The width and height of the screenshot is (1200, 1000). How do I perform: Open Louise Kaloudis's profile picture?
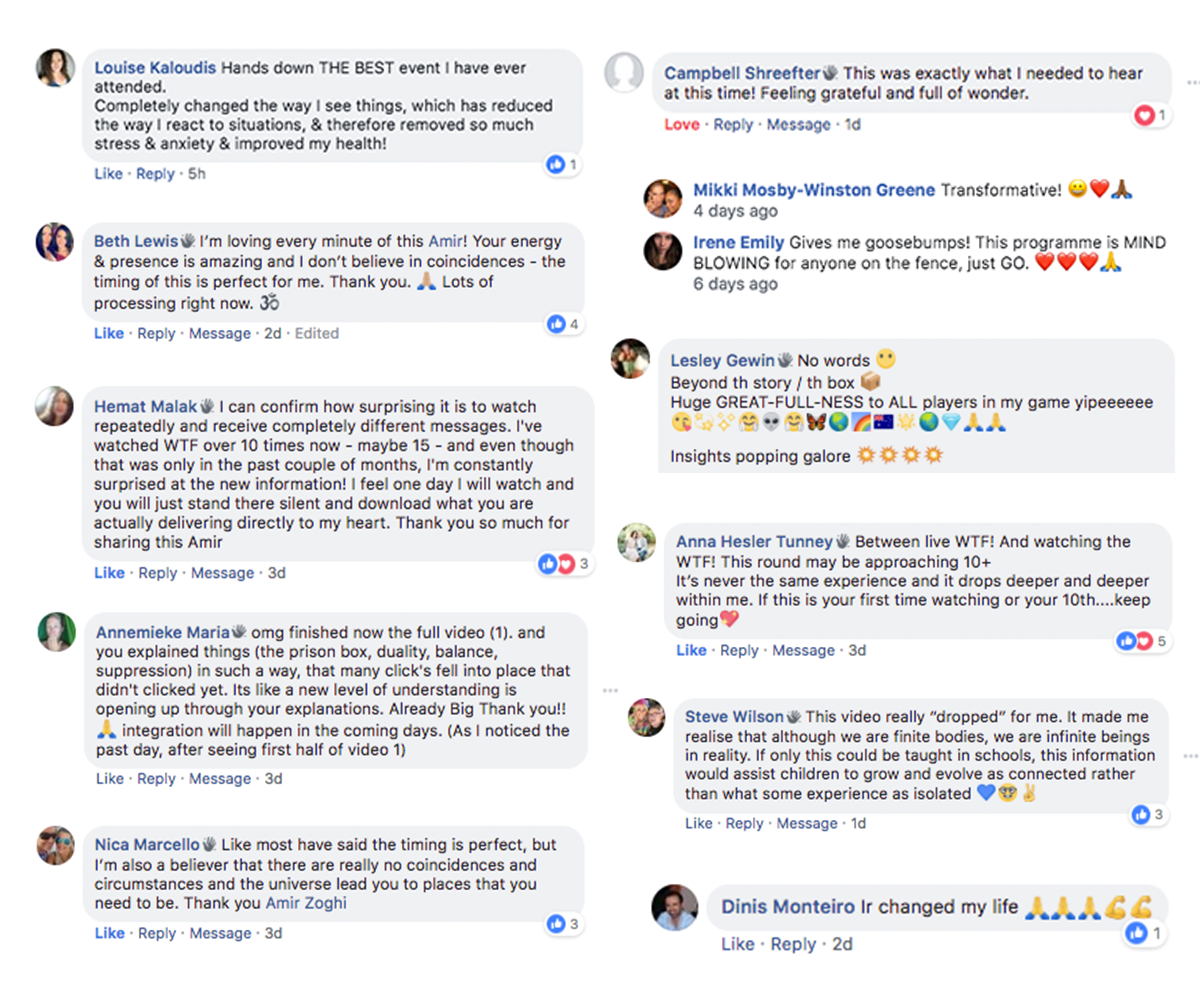[55, 68]
